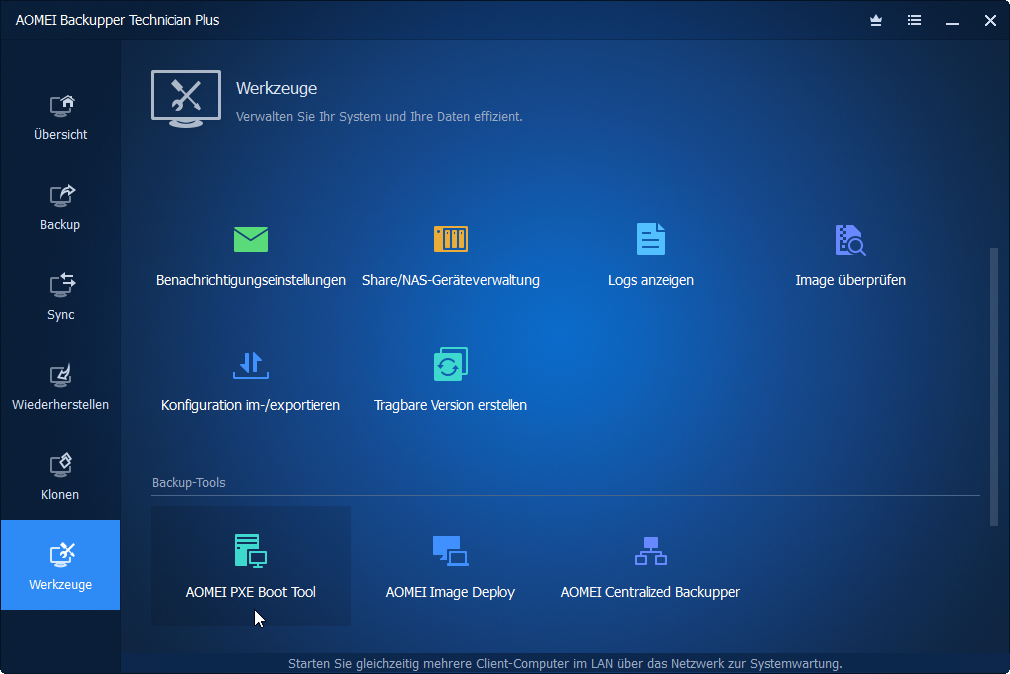The height and width of the screenshot is (674, 1010).
Task: Click the AOMEI Image Deploy label
Action: coord(450,592)
